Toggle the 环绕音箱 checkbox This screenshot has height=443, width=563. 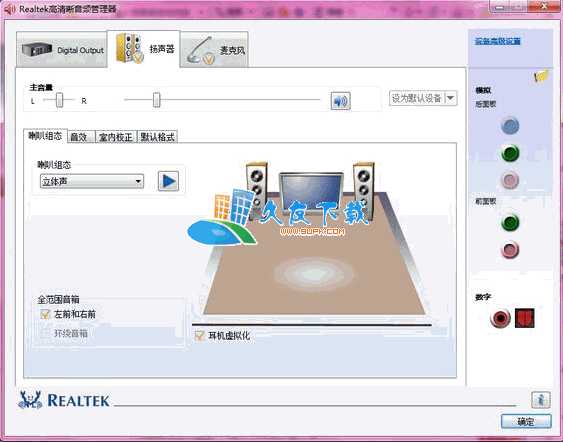pyautogui.click(x=45, y=333)
